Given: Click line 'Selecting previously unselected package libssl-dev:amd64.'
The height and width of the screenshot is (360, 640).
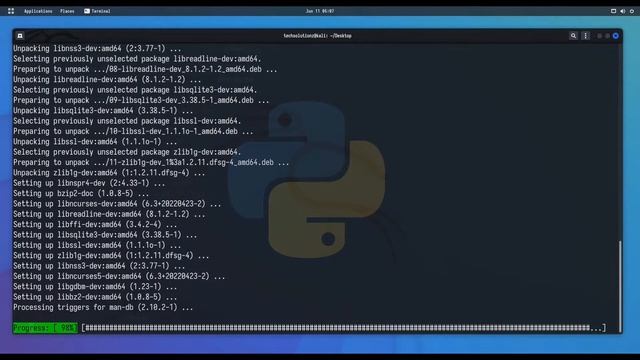Looking at the screenshot, I should [127, 121].
